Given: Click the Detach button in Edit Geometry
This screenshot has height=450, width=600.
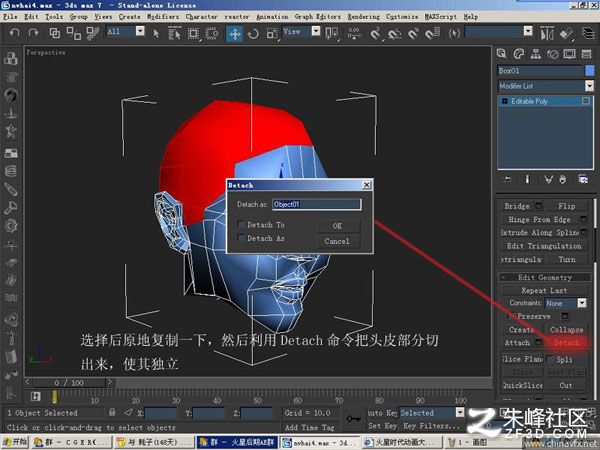Looking at the screenshot, I should pyautogui.click(x=567, y=342).
